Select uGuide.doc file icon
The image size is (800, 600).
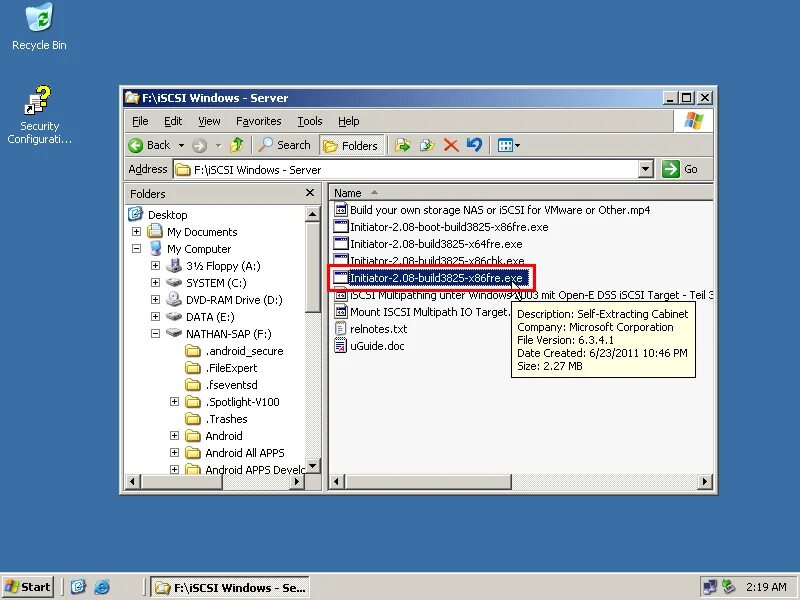pos(340,346)
